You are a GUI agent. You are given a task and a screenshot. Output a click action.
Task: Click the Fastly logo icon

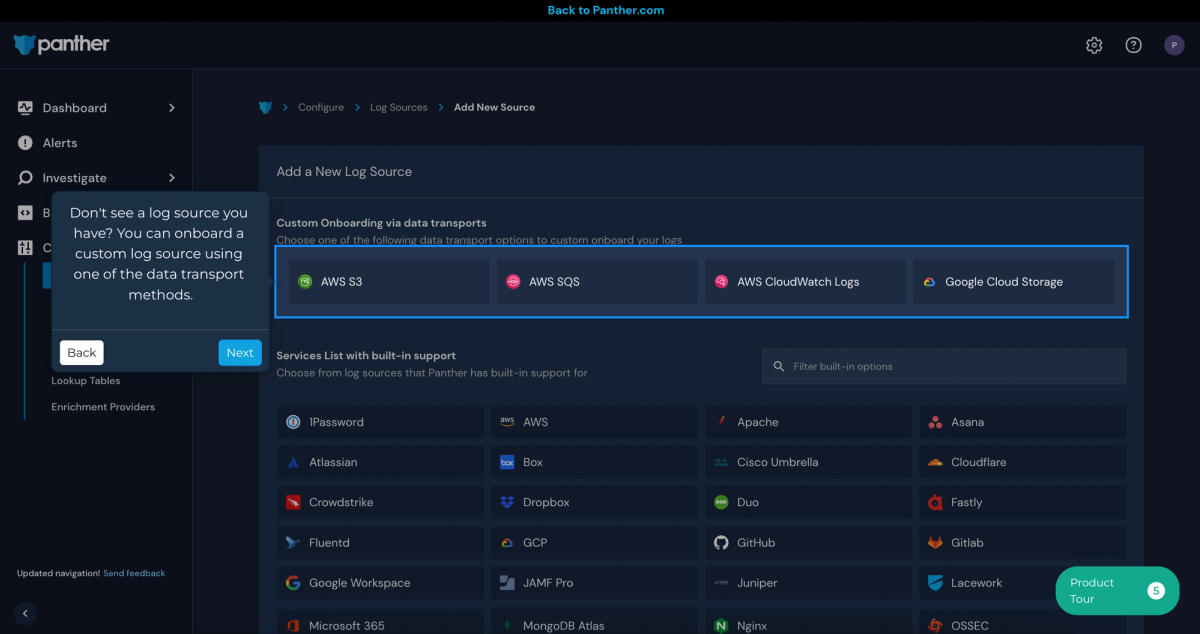point(935,502)
